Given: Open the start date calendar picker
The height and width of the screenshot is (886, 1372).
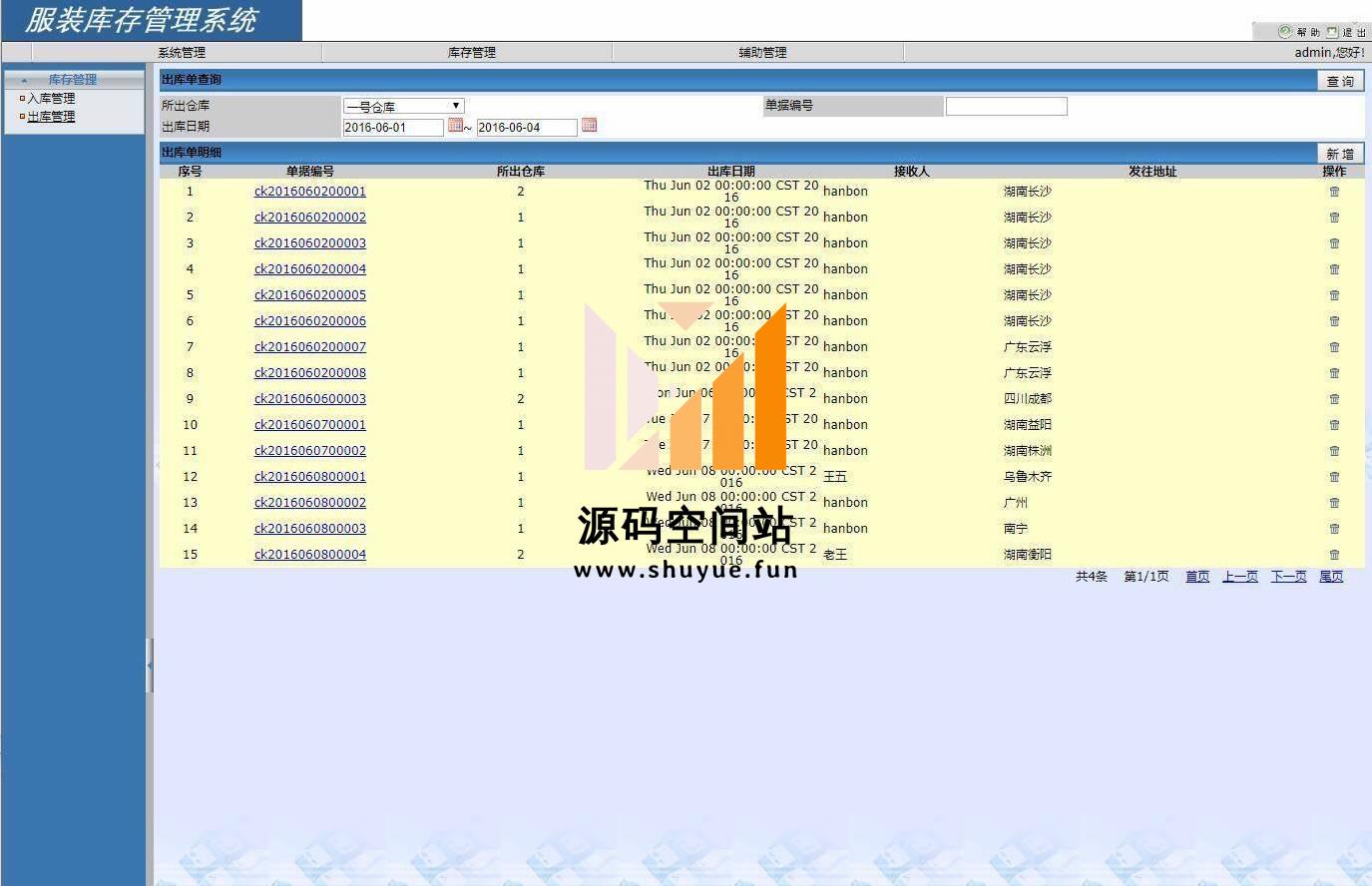Looking at the screenshot, I should pyautogui.click(x=455, y=126).
